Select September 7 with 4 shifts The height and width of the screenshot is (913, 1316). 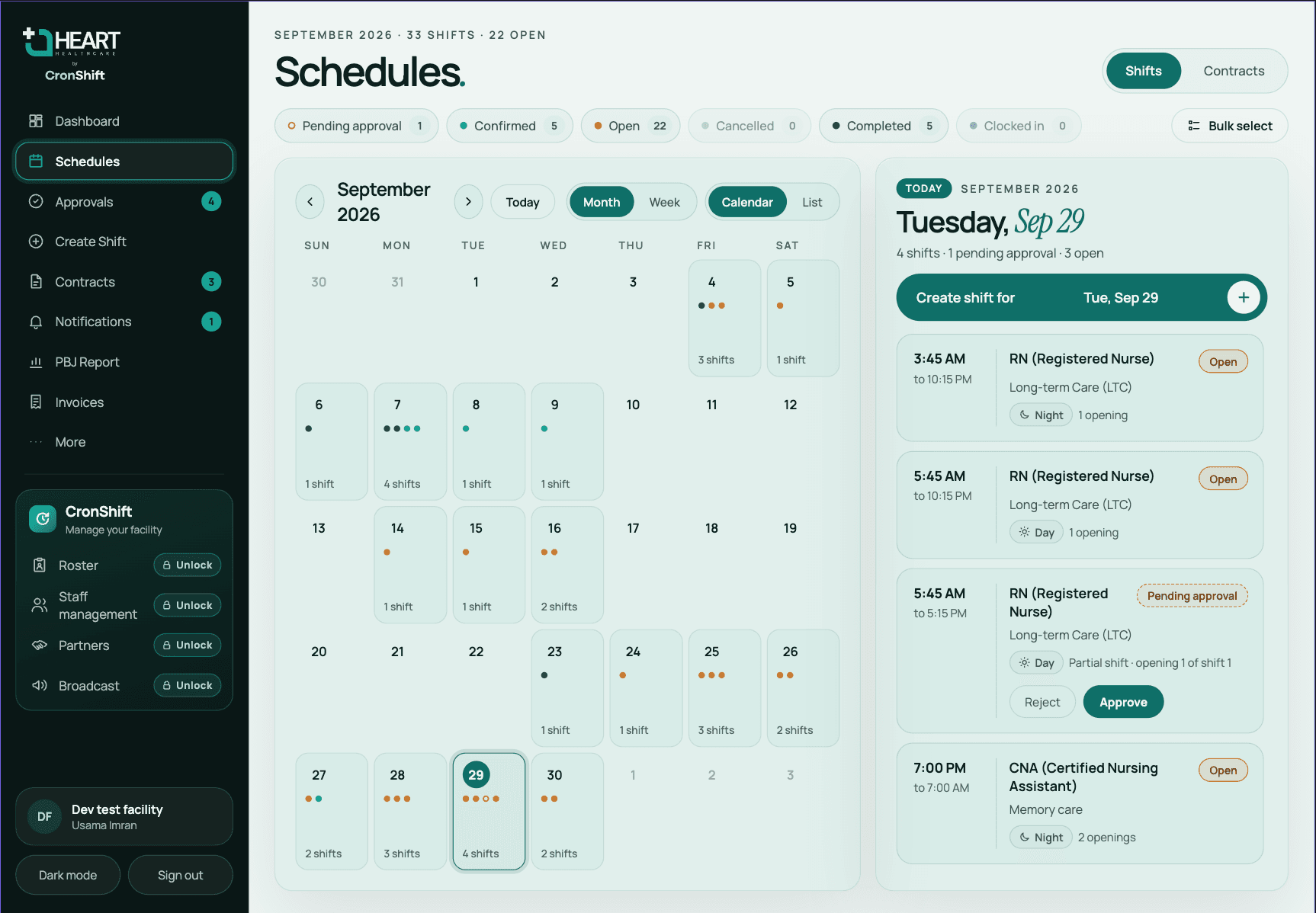pyautogui.click(x=410, y=442)
